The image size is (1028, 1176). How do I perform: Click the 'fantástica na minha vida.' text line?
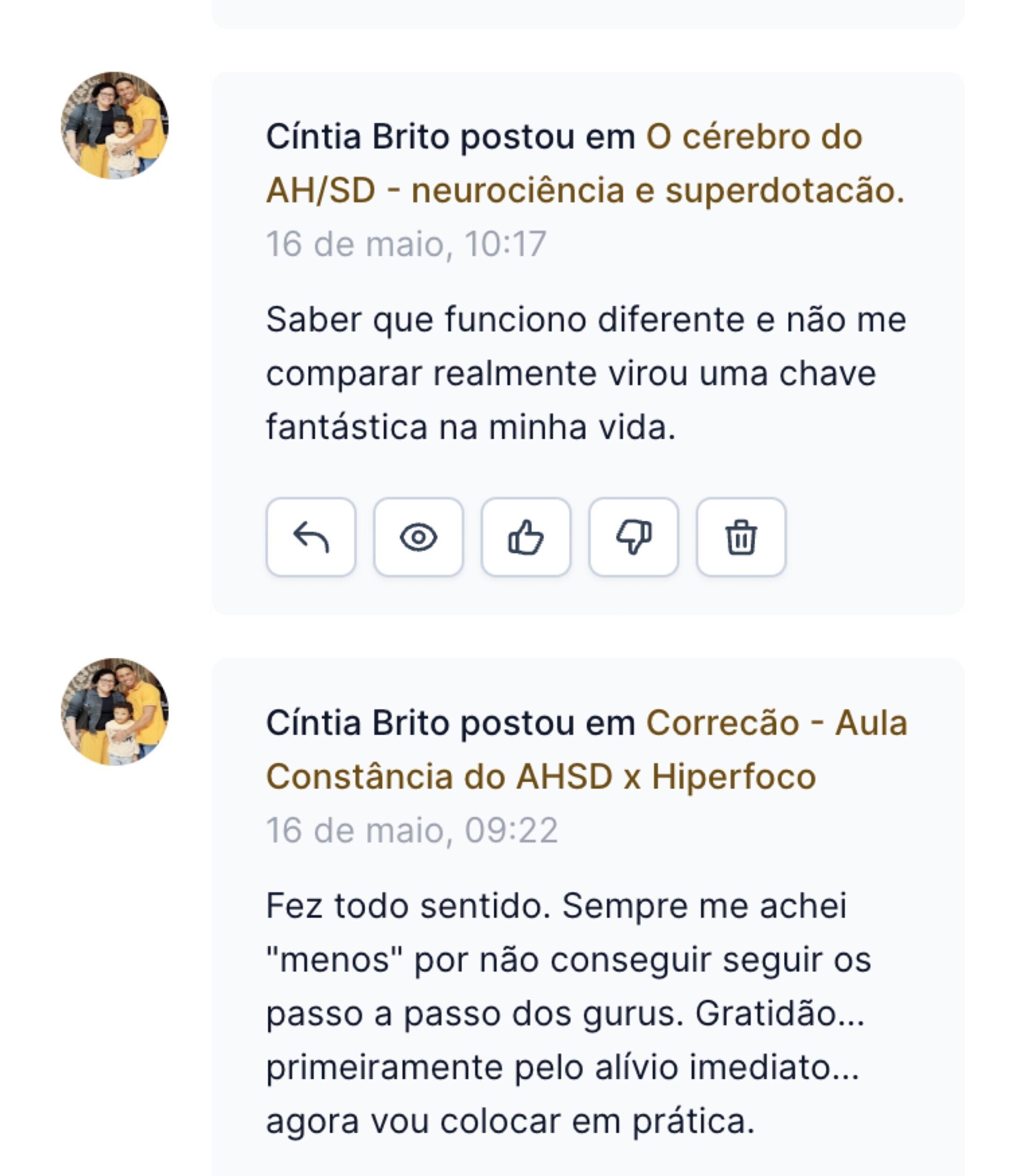(470, 427)
